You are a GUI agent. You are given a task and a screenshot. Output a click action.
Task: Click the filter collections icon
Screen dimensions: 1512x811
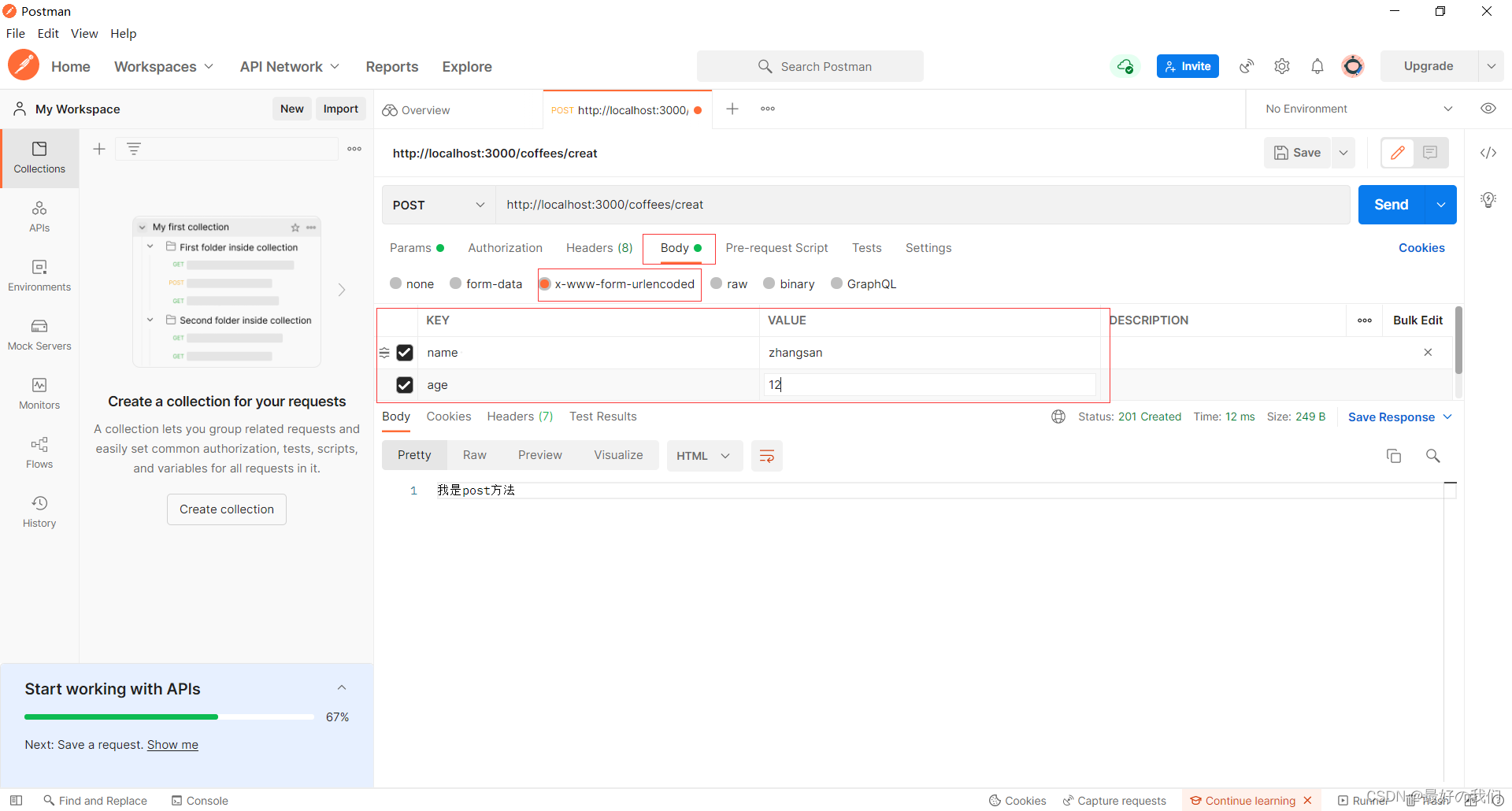pyautogui.click(x=134, y=149)
